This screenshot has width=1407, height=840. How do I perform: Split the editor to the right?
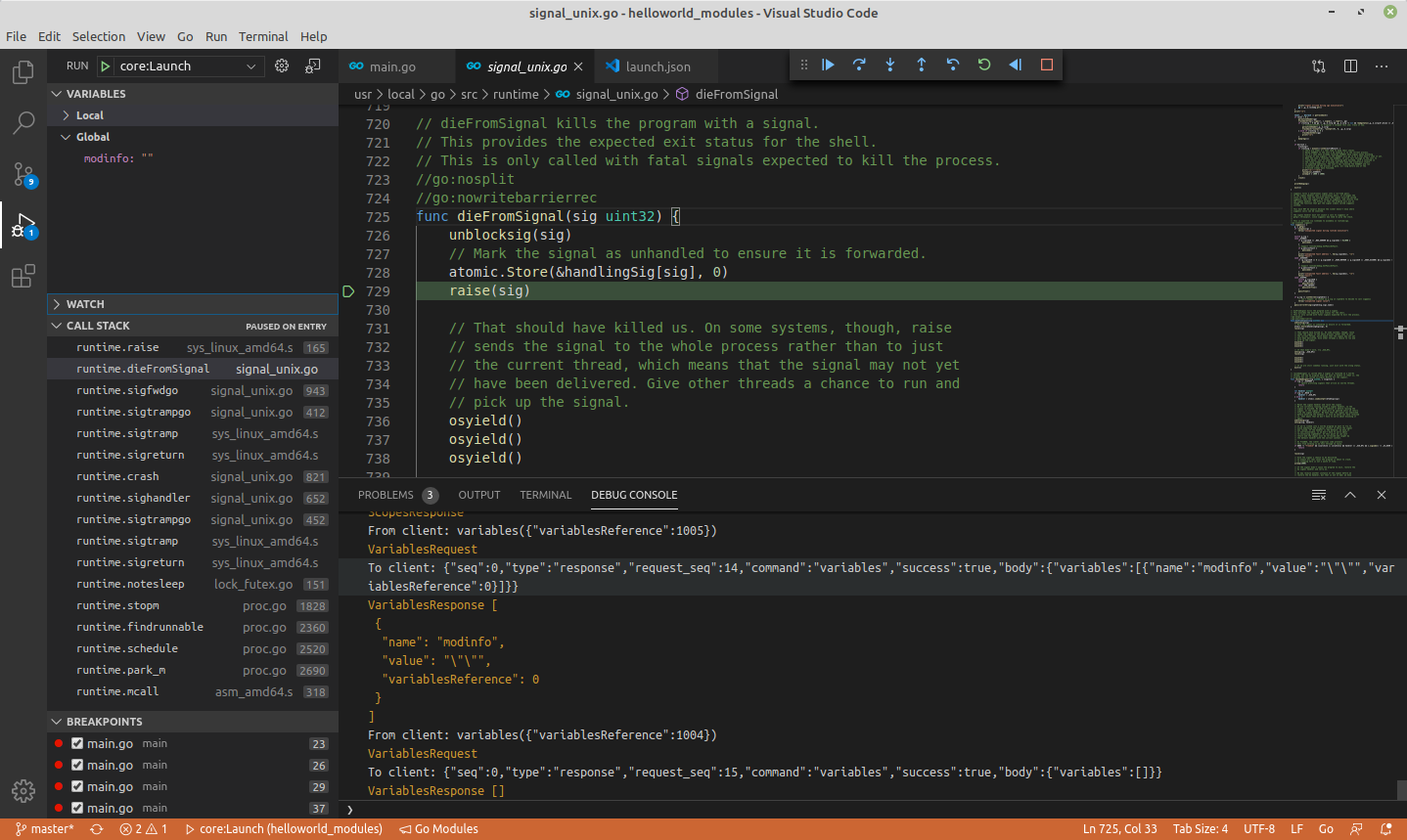[1350, 66]
